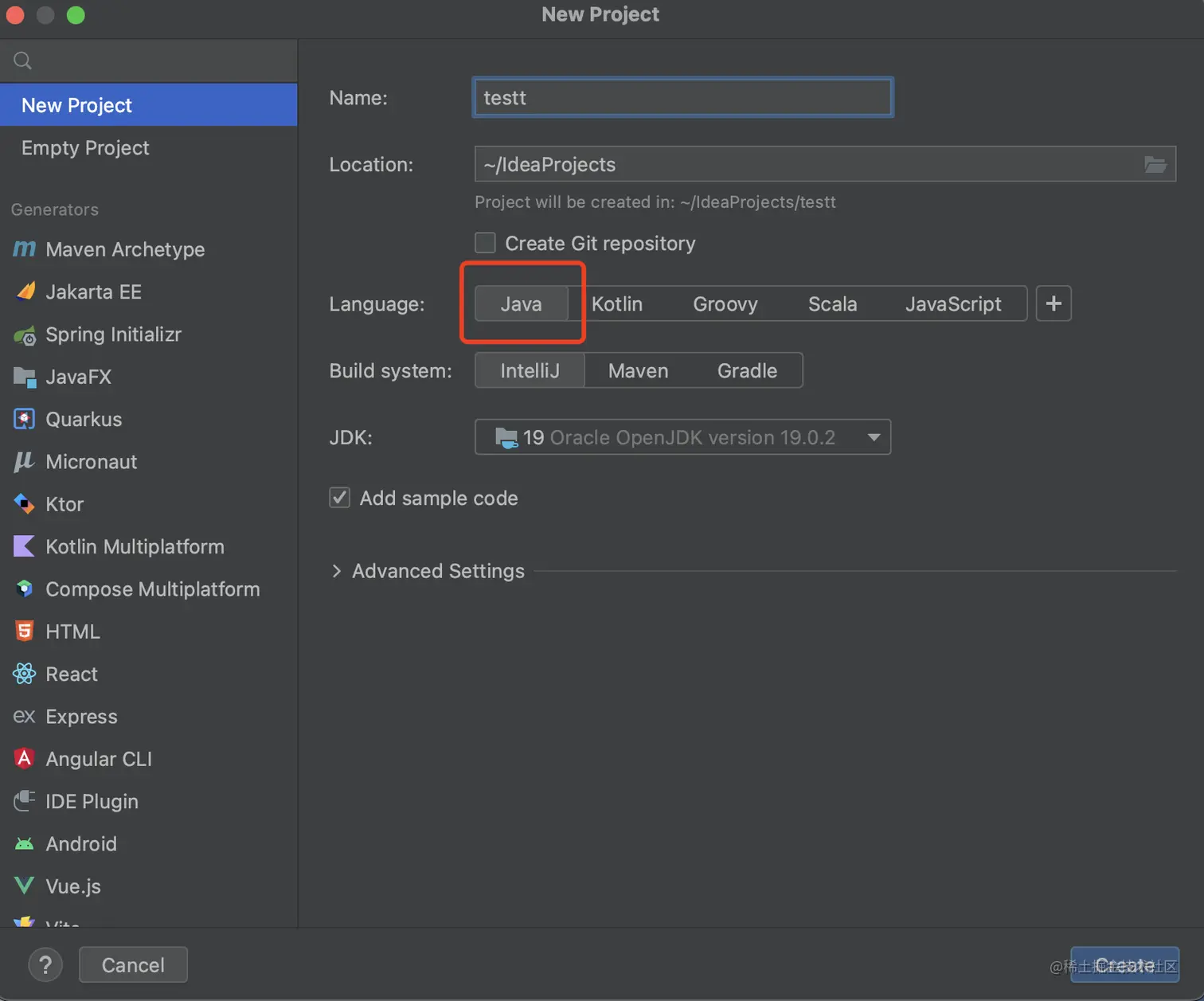Screen dimensions: 1204x1001
Task: Click the Vue.js generator icon
Action: point(25,886)
